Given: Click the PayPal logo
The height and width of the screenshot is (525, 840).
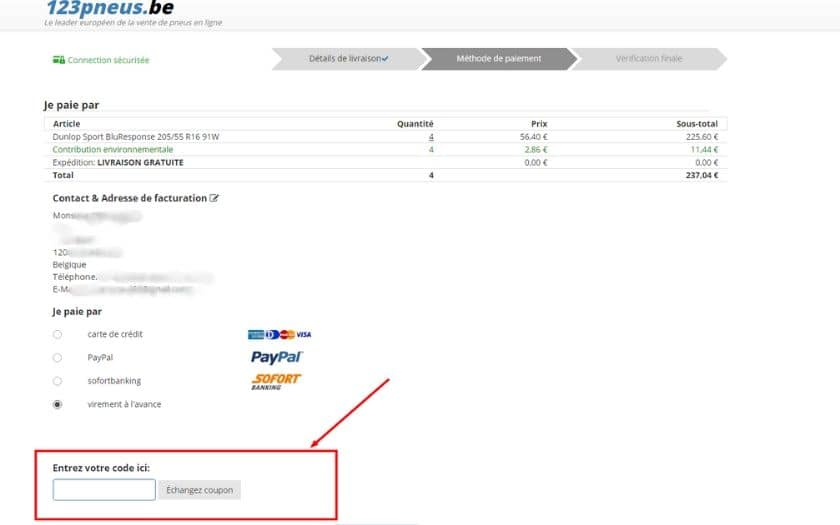Looking at the screenshot, I should tap(276, 357).
